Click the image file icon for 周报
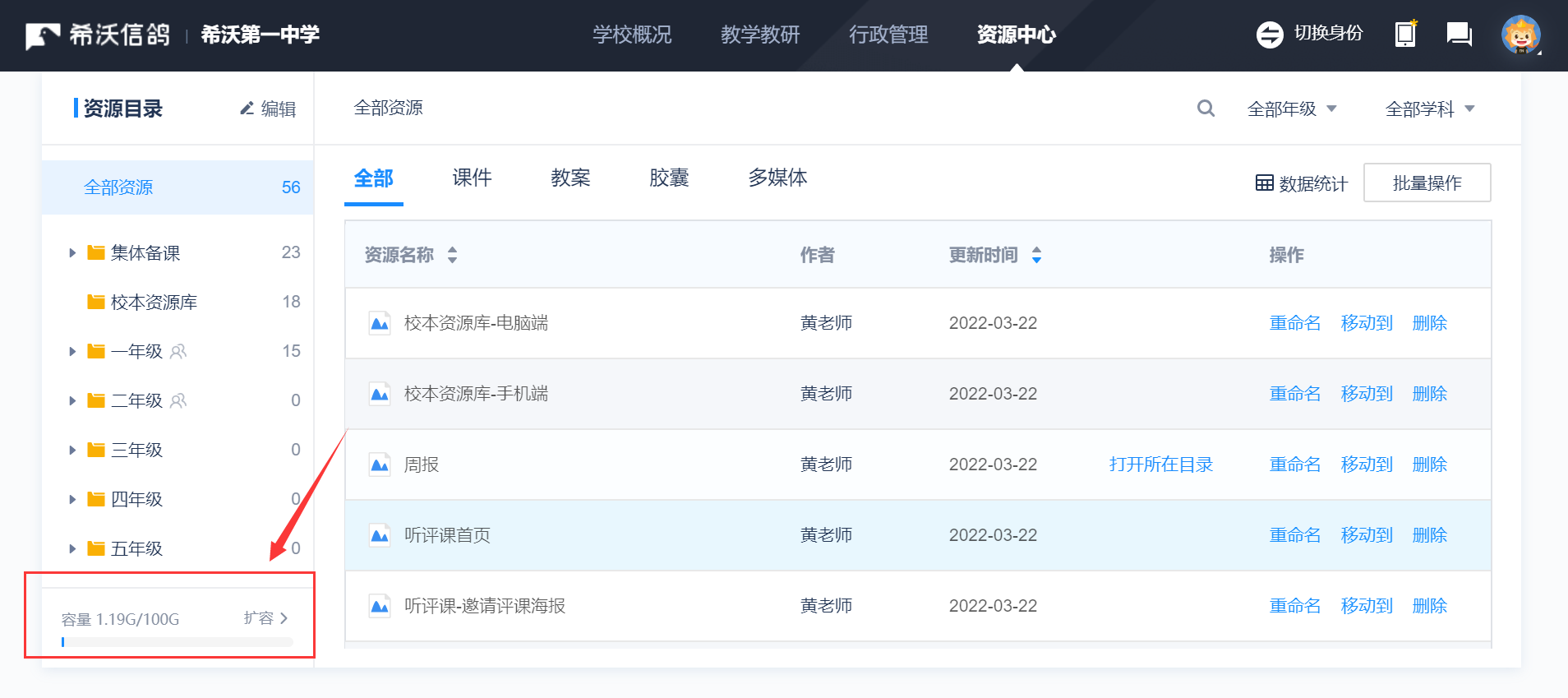The image size is (1568, 698). click(379, 465)
